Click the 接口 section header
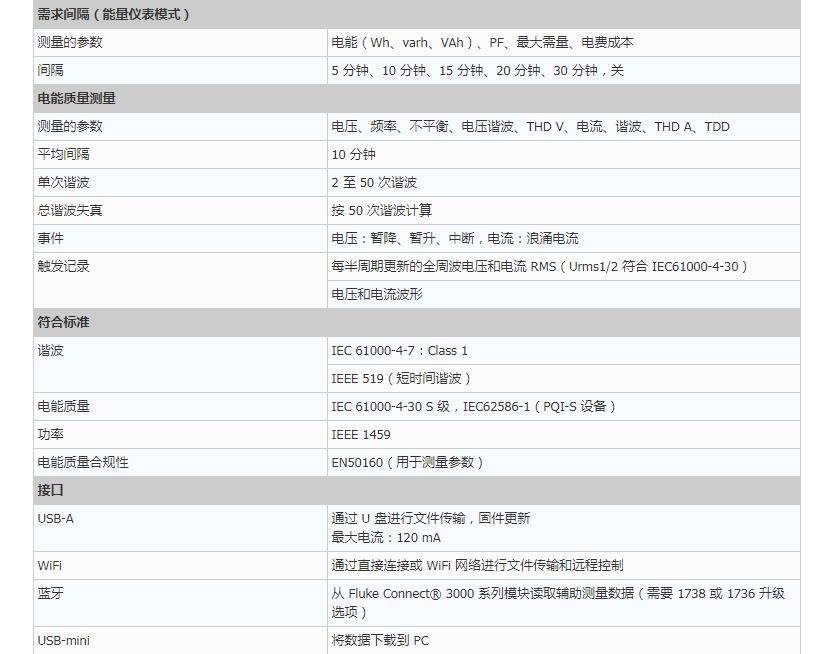The width and height of the screenshot is (832, 654). (51, 491)
